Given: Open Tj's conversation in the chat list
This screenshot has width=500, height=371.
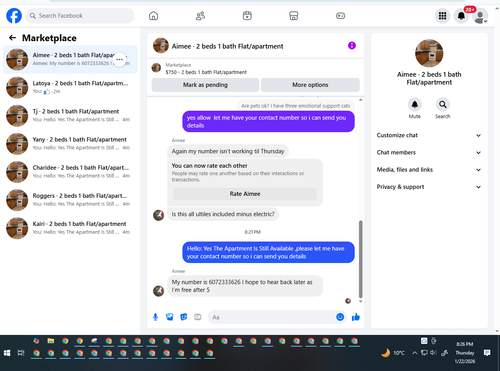Looking at the screenshot, I should (70, 116).
